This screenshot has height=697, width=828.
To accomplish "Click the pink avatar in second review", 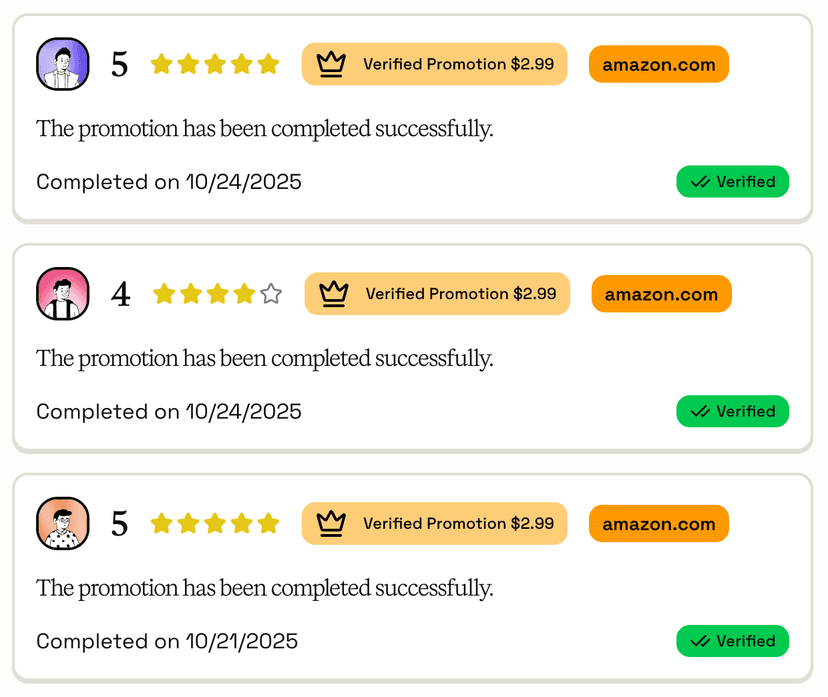I will (62, 294).
